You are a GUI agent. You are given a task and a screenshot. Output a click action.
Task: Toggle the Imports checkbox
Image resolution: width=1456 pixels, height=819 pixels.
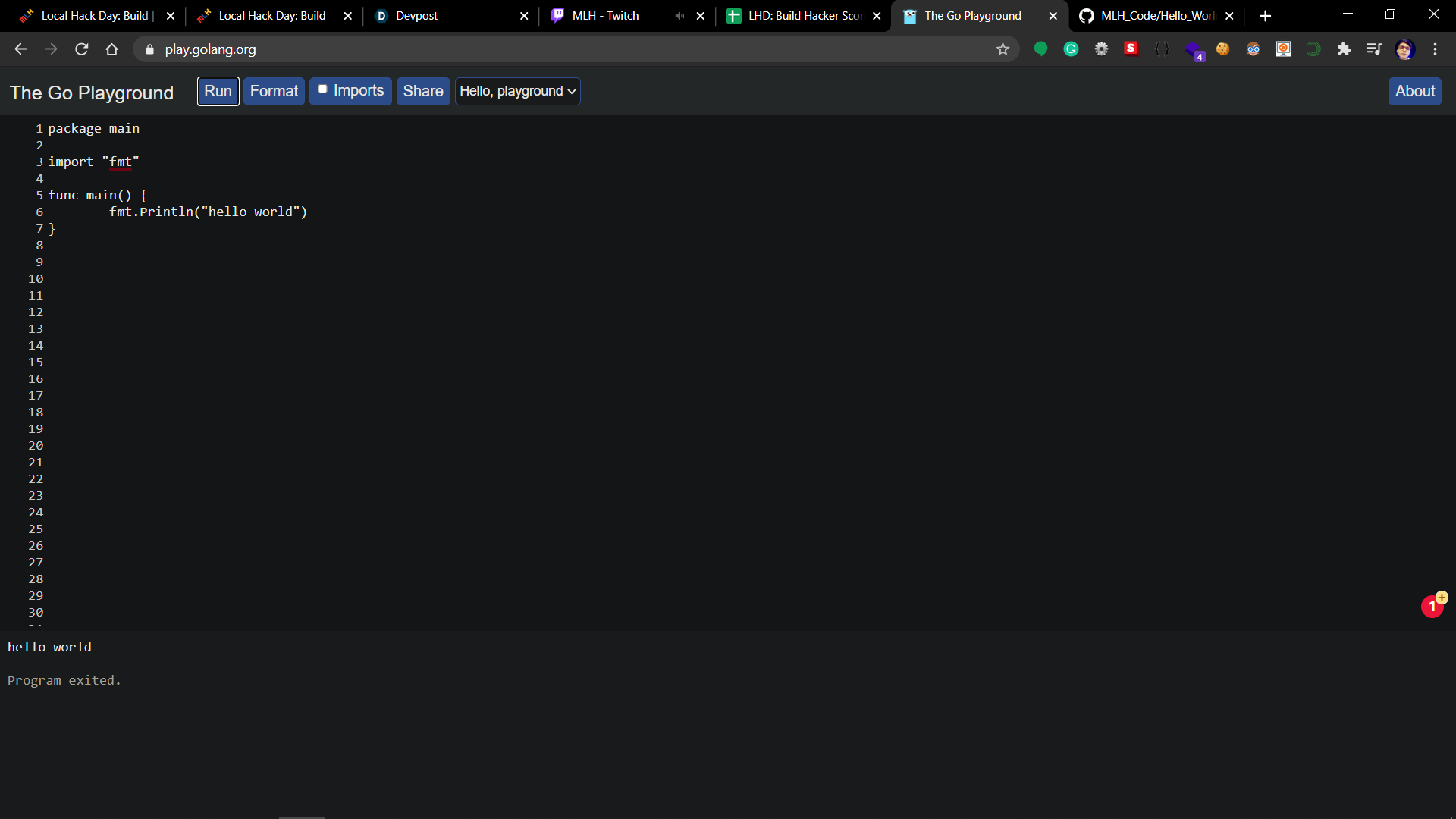point(323,89)
